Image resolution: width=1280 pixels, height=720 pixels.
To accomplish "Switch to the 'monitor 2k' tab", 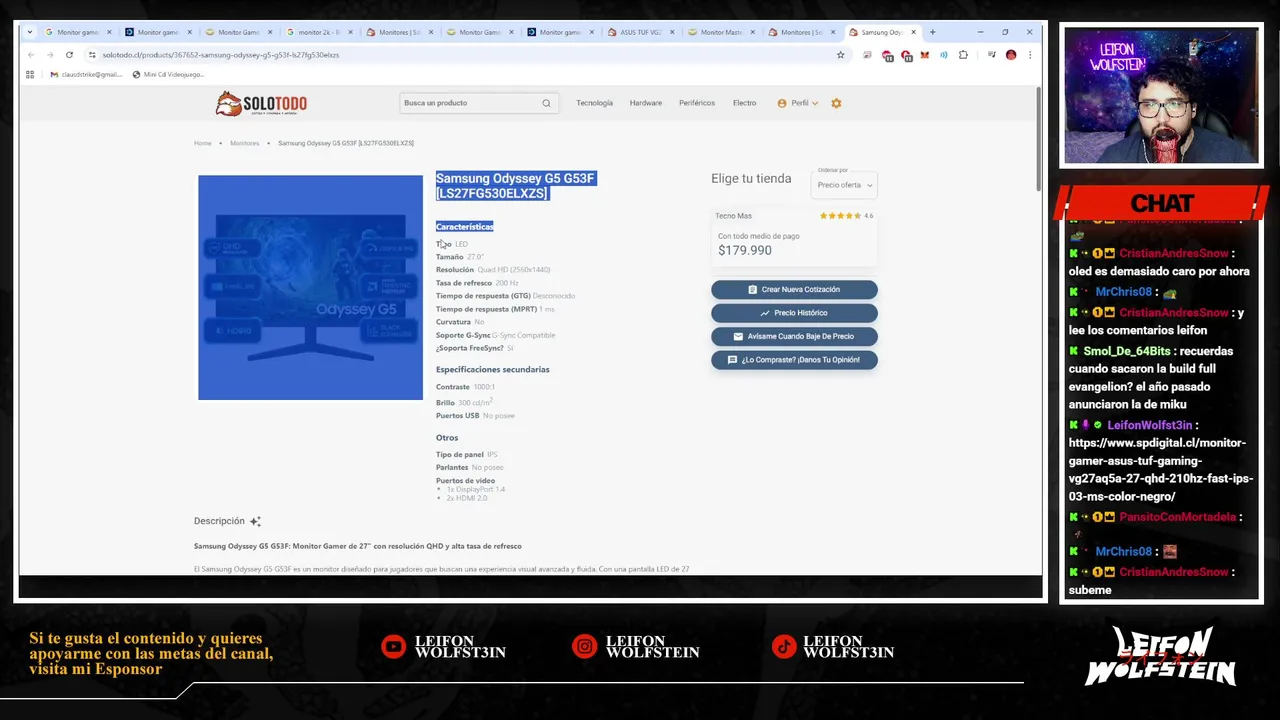I will (x=318, y=32).
